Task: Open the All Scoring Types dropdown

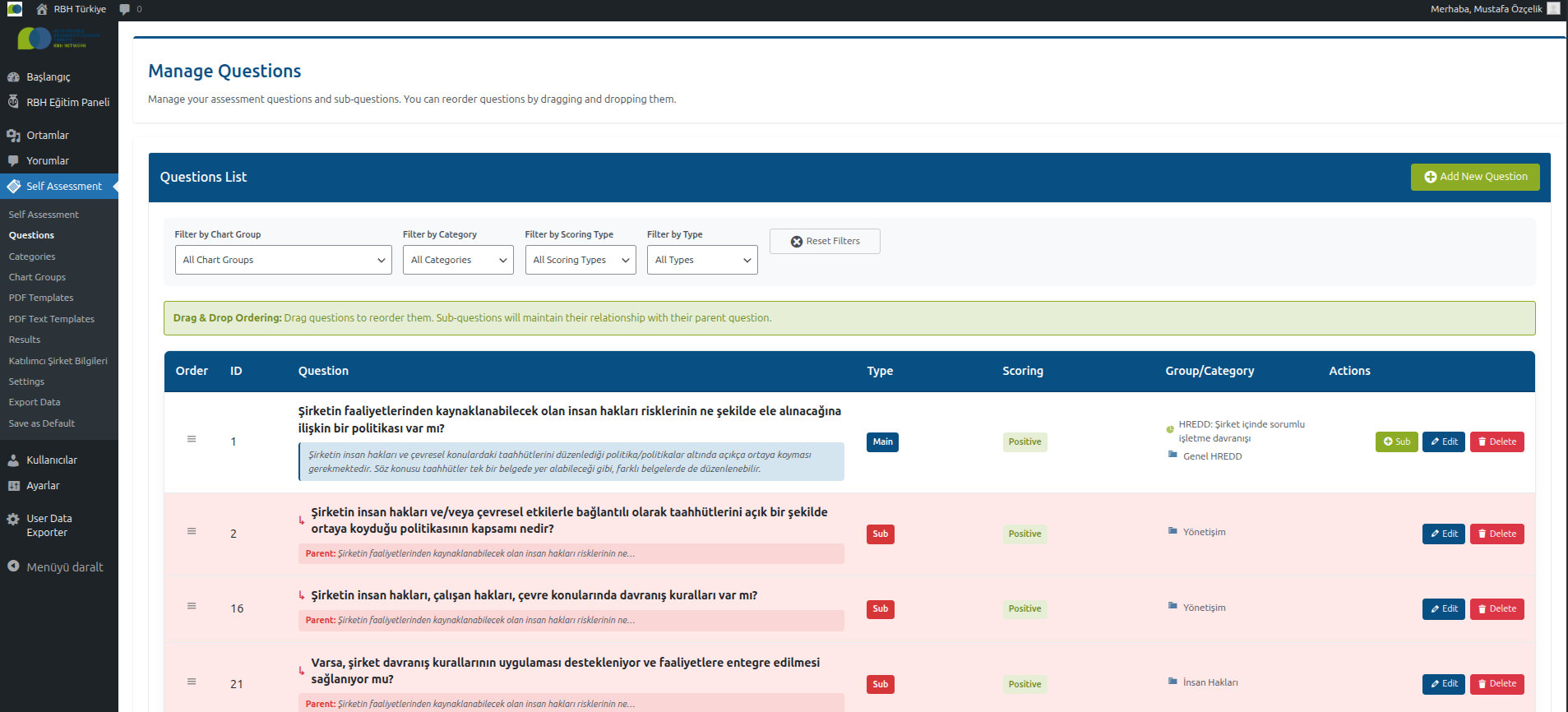Action: click(x=580, y=260)
